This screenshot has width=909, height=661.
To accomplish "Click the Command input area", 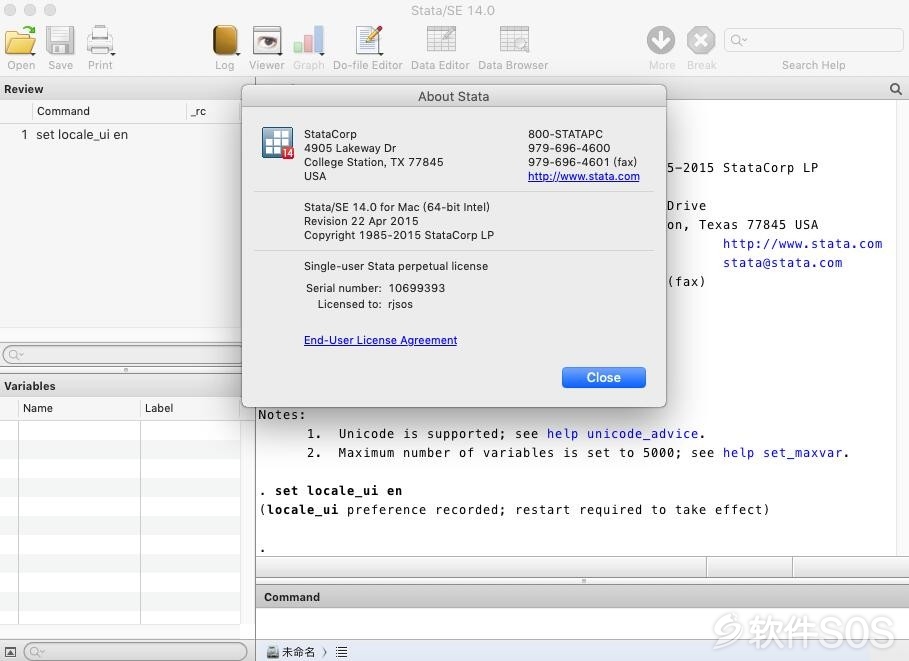I will (582, 623).
